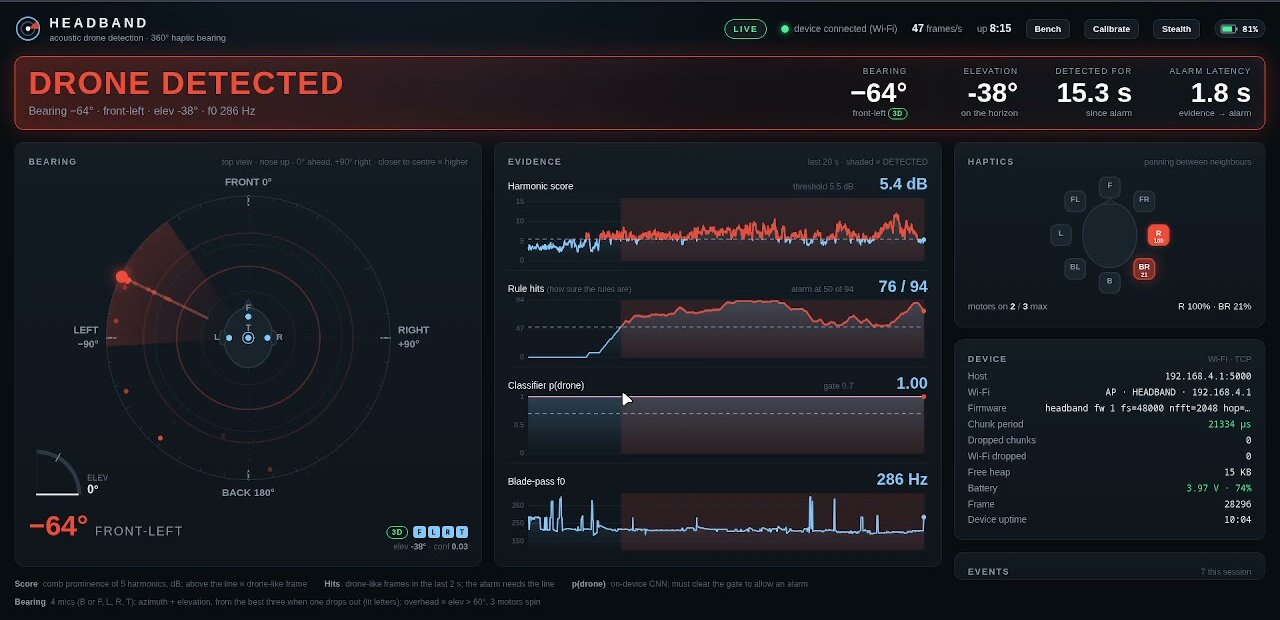Click the elevation arc gauge
The width and height of the screenshot is (1280, 620).
(x=57, y=472)
